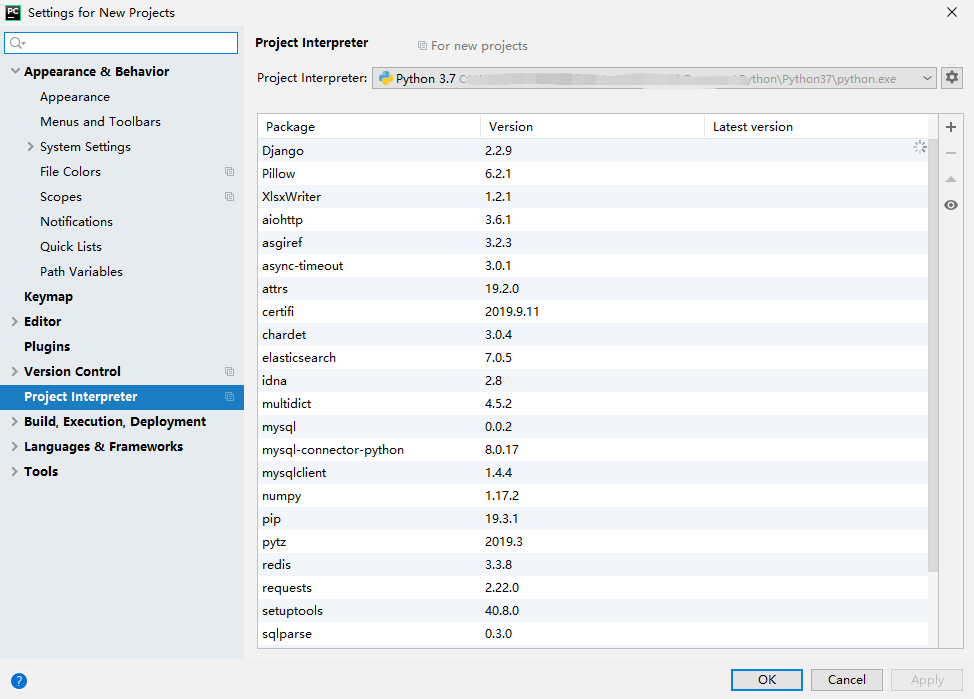Click the upgrade package arrow icon
Image resolution: width=974 pixels, height=699 pixels.
(950, 179)
